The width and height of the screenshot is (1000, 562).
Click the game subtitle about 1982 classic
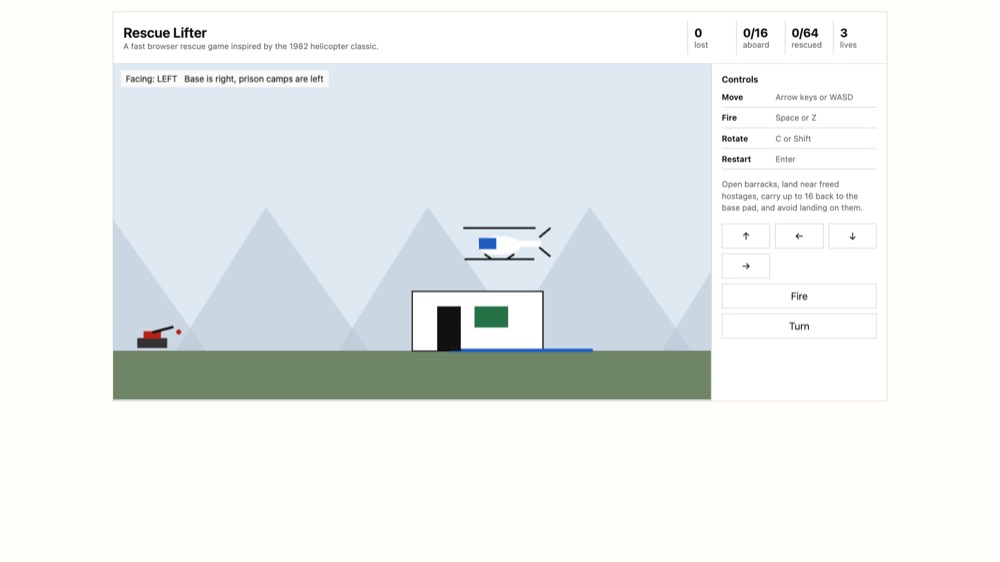click(251, 47)
